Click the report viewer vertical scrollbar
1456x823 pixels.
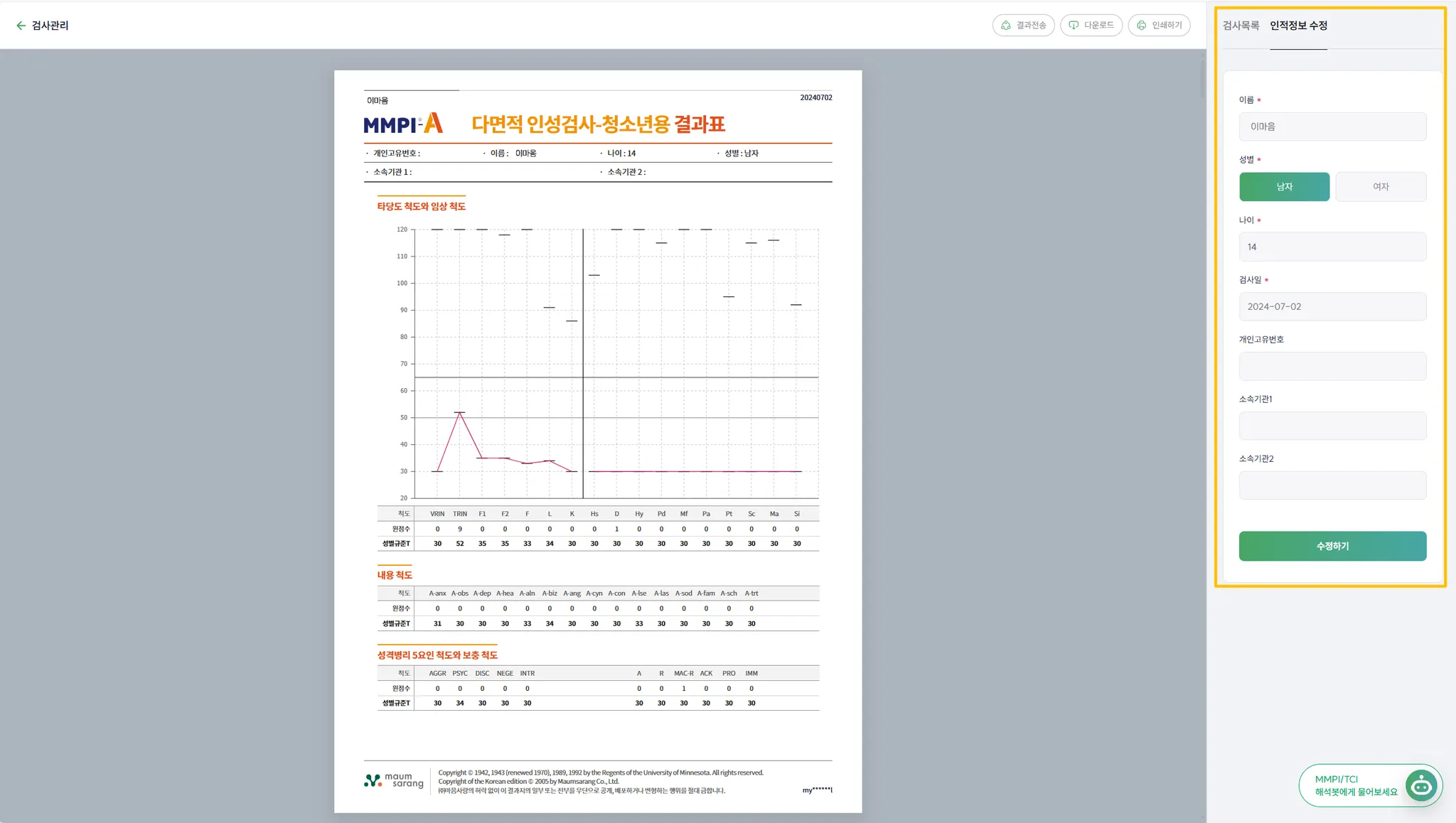tap(1202, 78)
